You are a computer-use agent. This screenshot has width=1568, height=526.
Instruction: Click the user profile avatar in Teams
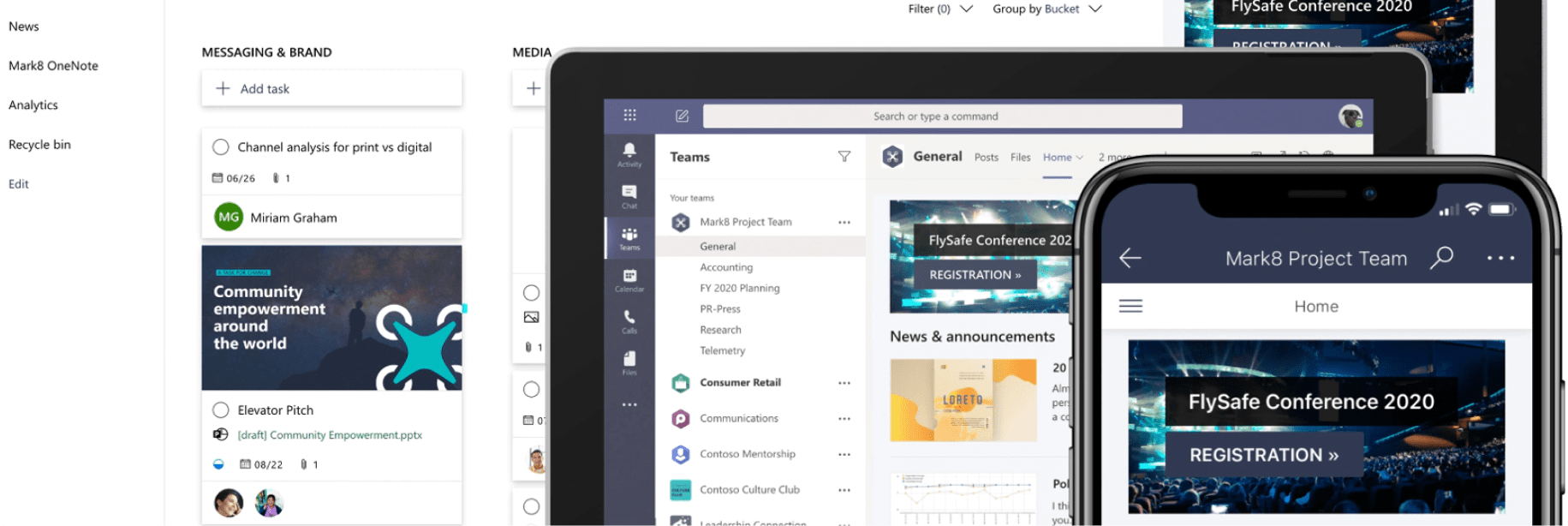[1350, 117]
